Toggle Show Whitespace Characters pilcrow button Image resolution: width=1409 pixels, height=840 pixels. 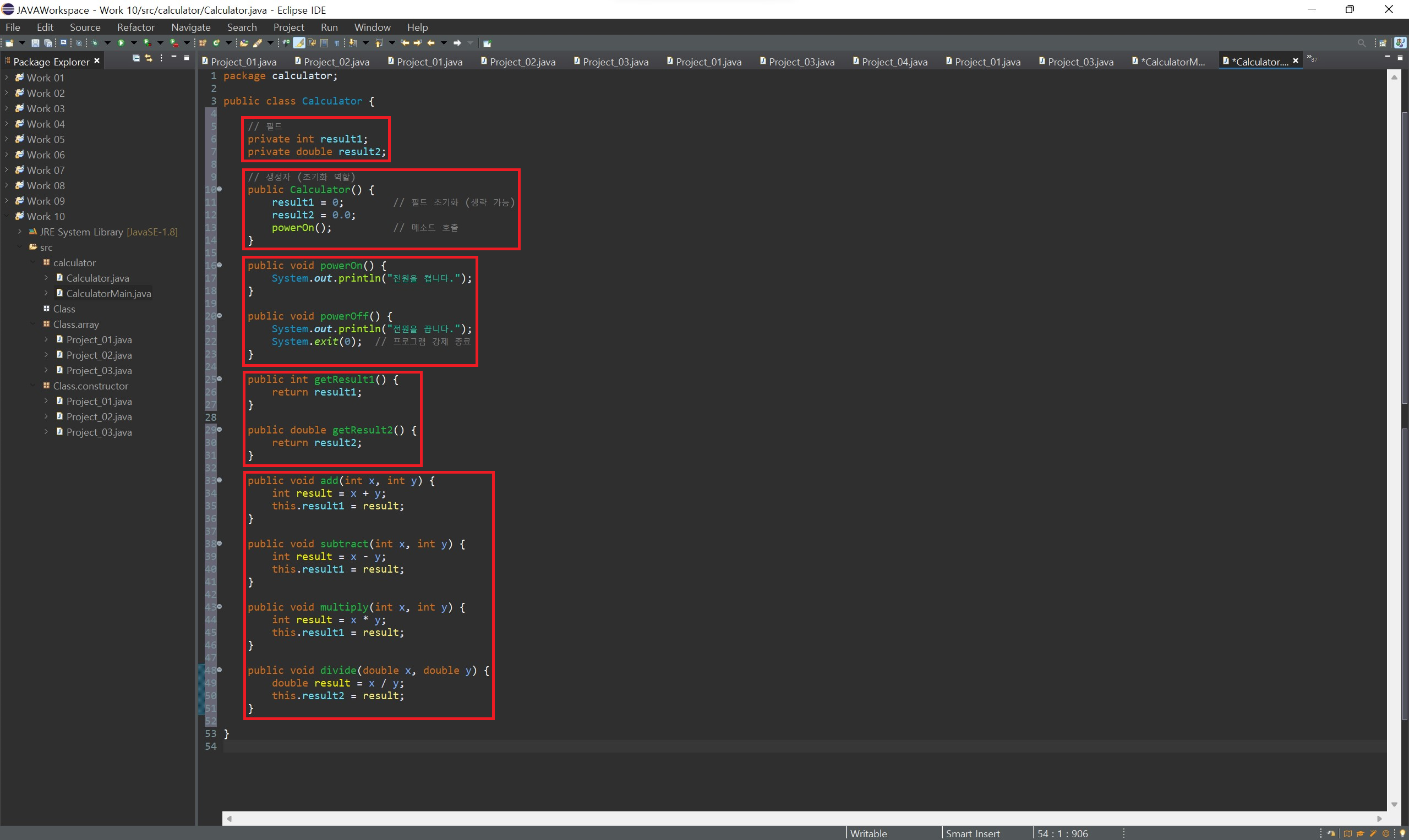click(x=337, y=43)
